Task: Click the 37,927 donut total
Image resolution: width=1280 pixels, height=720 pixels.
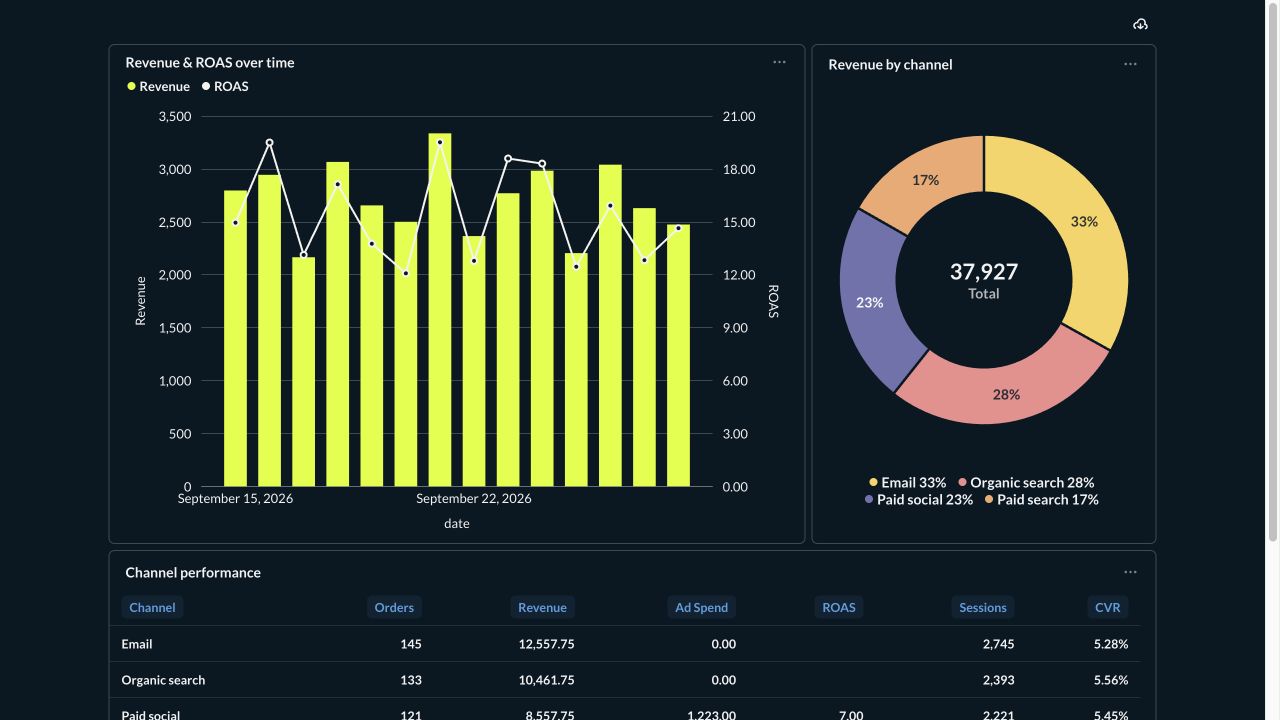Action: [984, 272]
